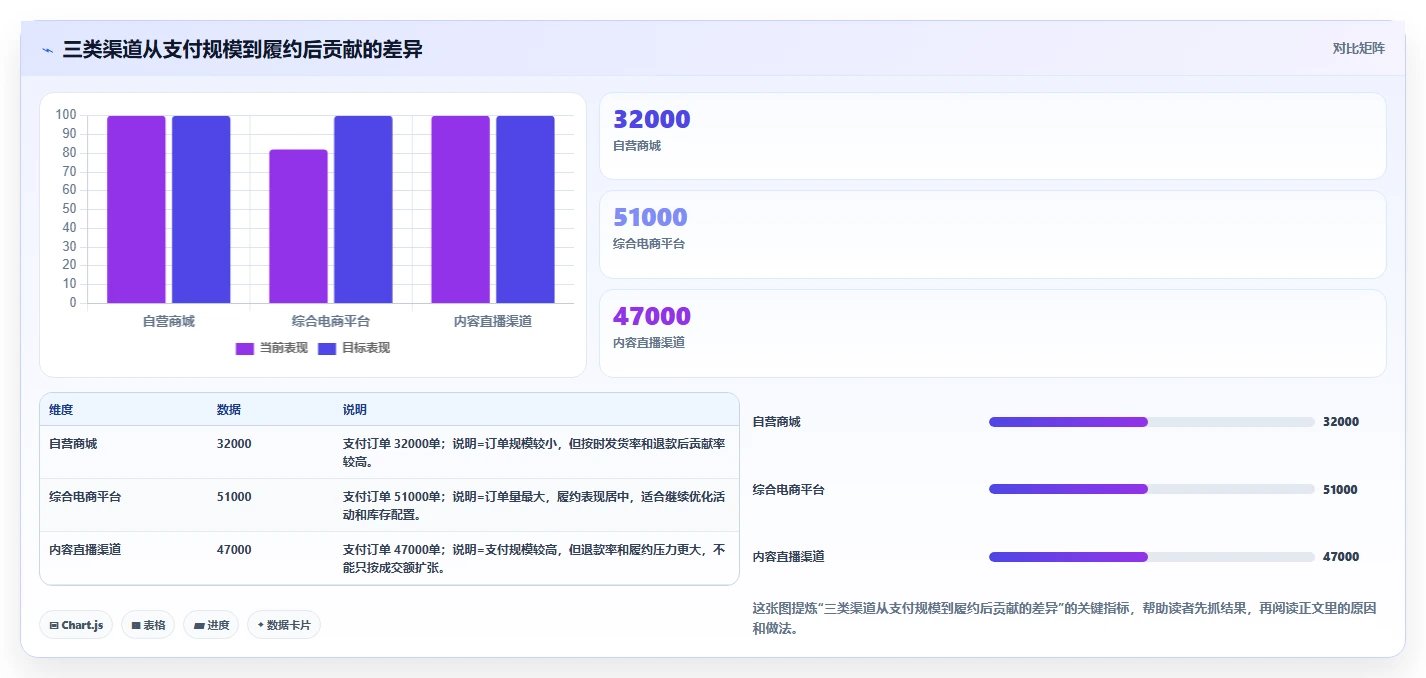Screen dimensions: 1426x678
Task: Click the 47000 value after progress bar
Action: tap(1341, 557)
